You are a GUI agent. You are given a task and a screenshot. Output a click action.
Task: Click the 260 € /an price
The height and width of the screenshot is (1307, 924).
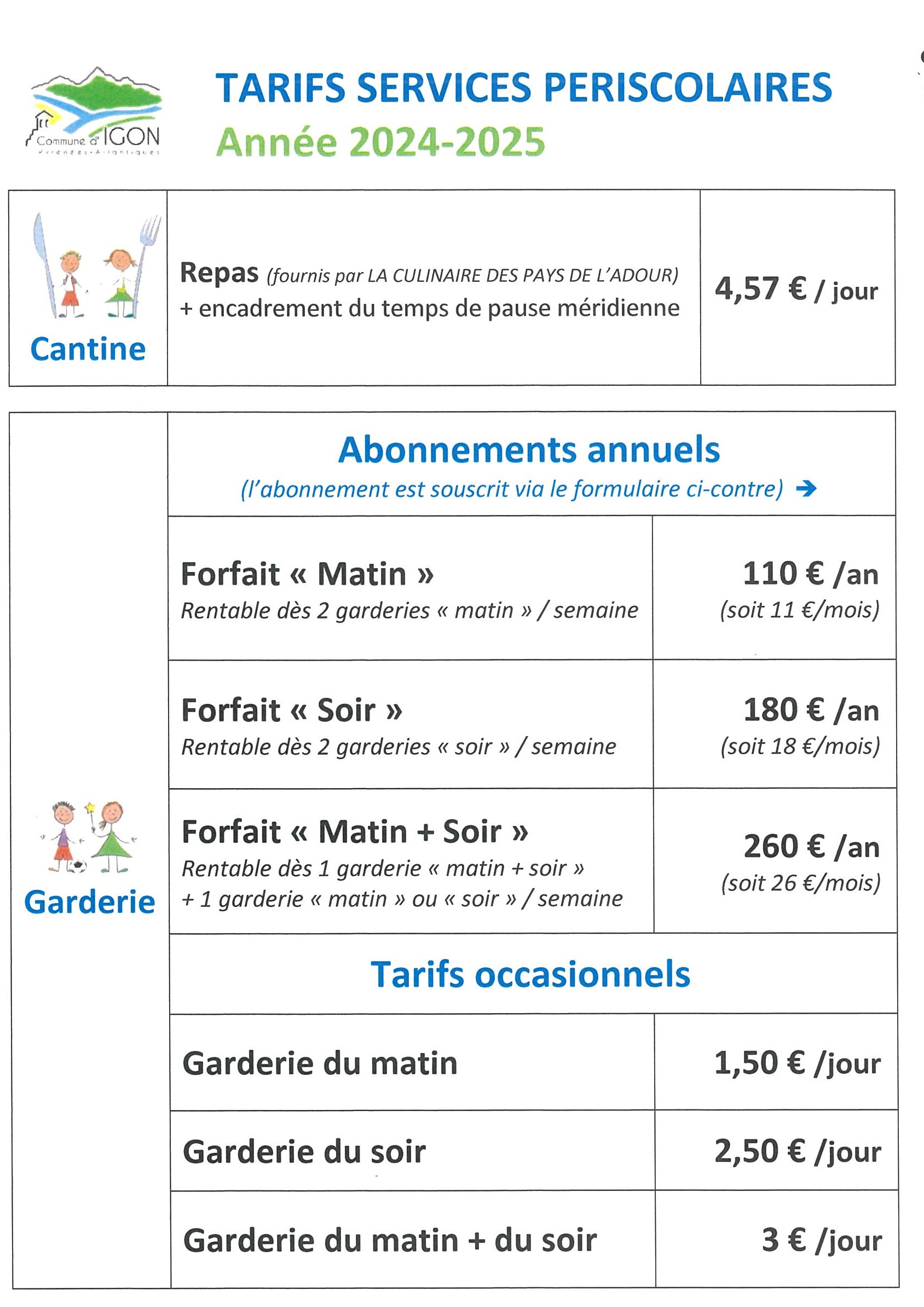(x=811, y=847)
